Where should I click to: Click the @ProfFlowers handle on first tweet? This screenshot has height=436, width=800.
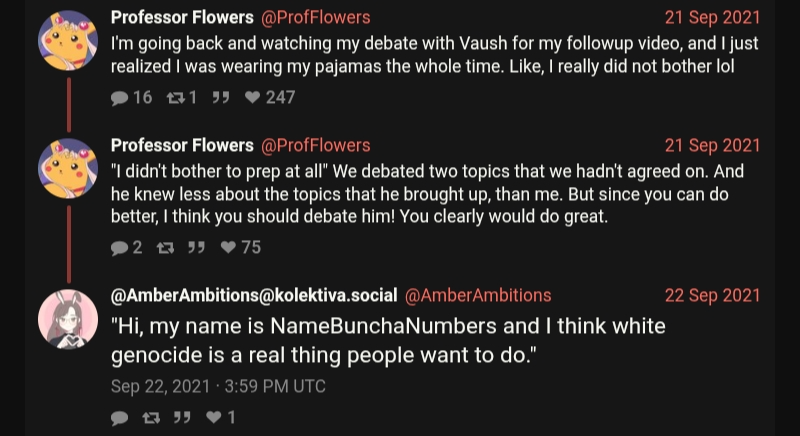point(315,18)
